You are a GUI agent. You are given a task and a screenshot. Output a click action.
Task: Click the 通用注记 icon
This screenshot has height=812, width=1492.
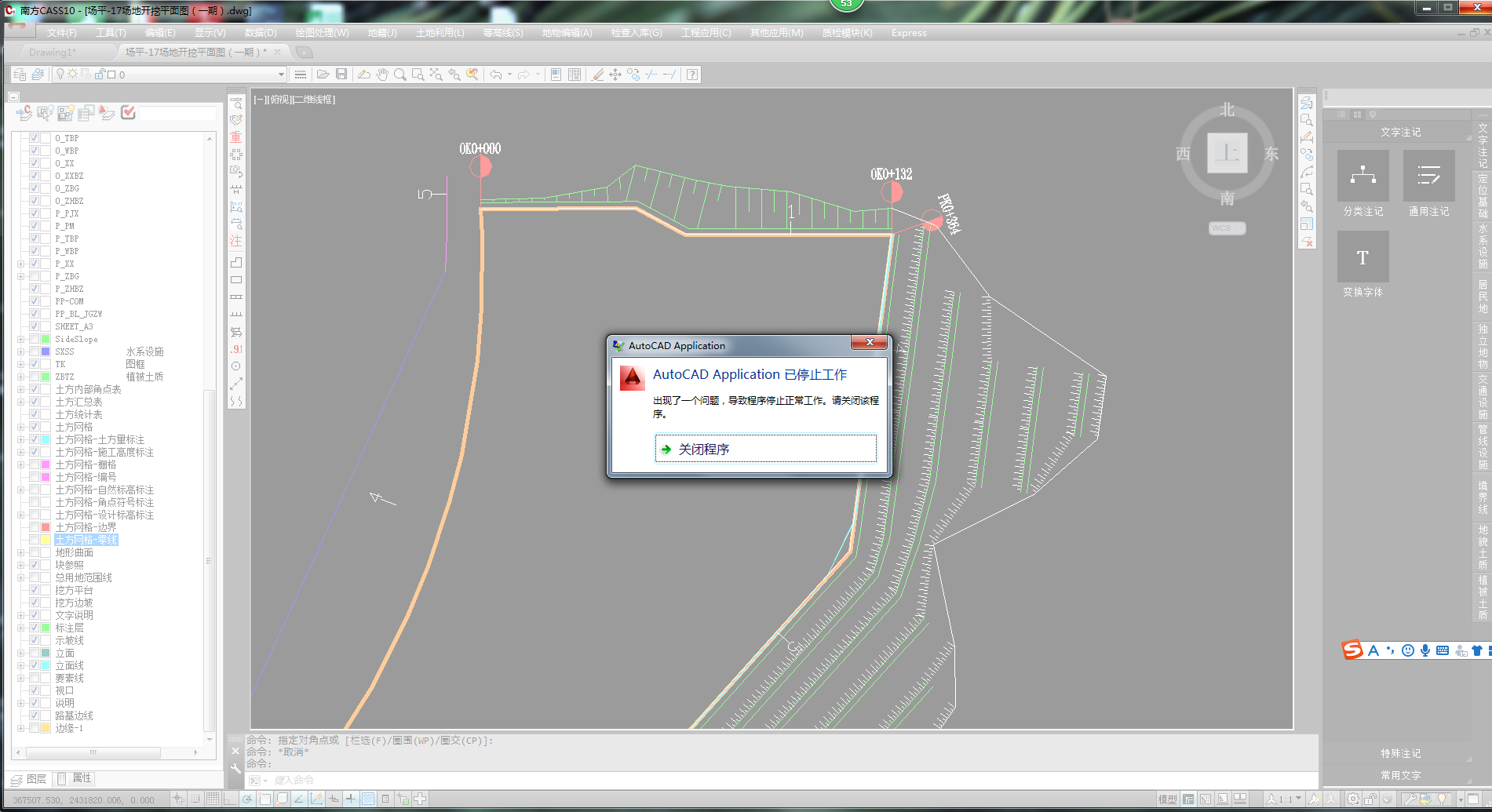coord(1428,177)
